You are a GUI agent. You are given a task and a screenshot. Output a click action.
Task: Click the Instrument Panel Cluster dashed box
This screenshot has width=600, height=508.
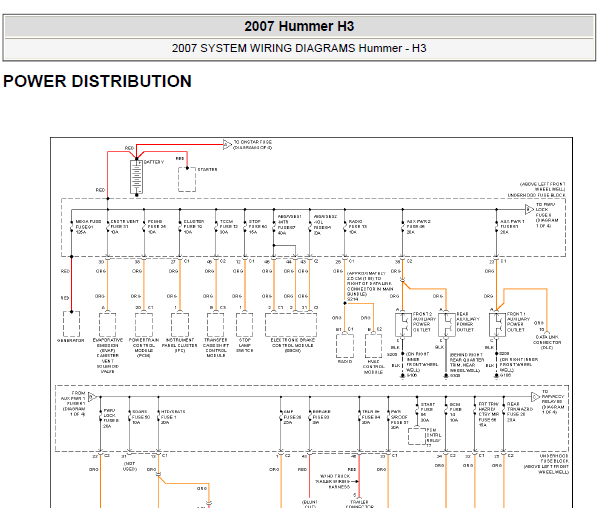[180, 325]
